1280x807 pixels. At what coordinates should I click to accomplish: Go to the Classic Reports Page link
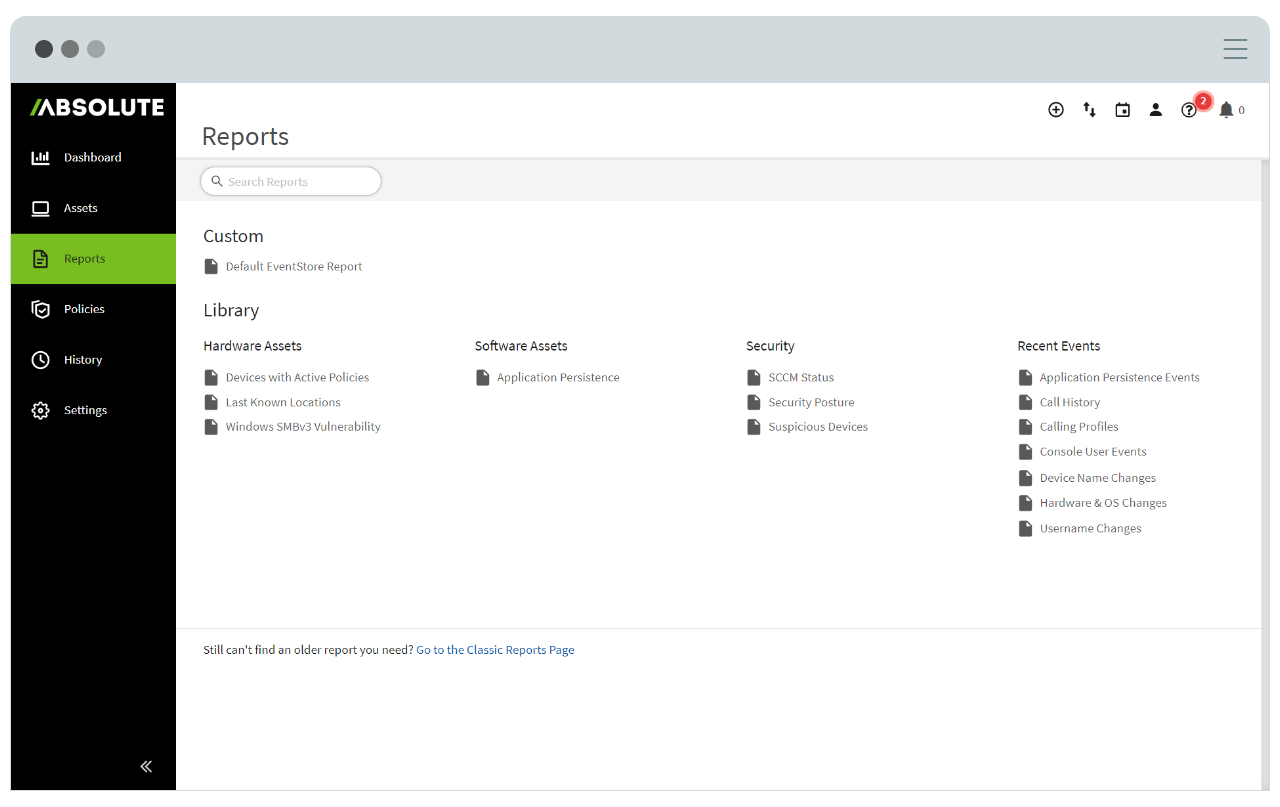pos(495,650)
